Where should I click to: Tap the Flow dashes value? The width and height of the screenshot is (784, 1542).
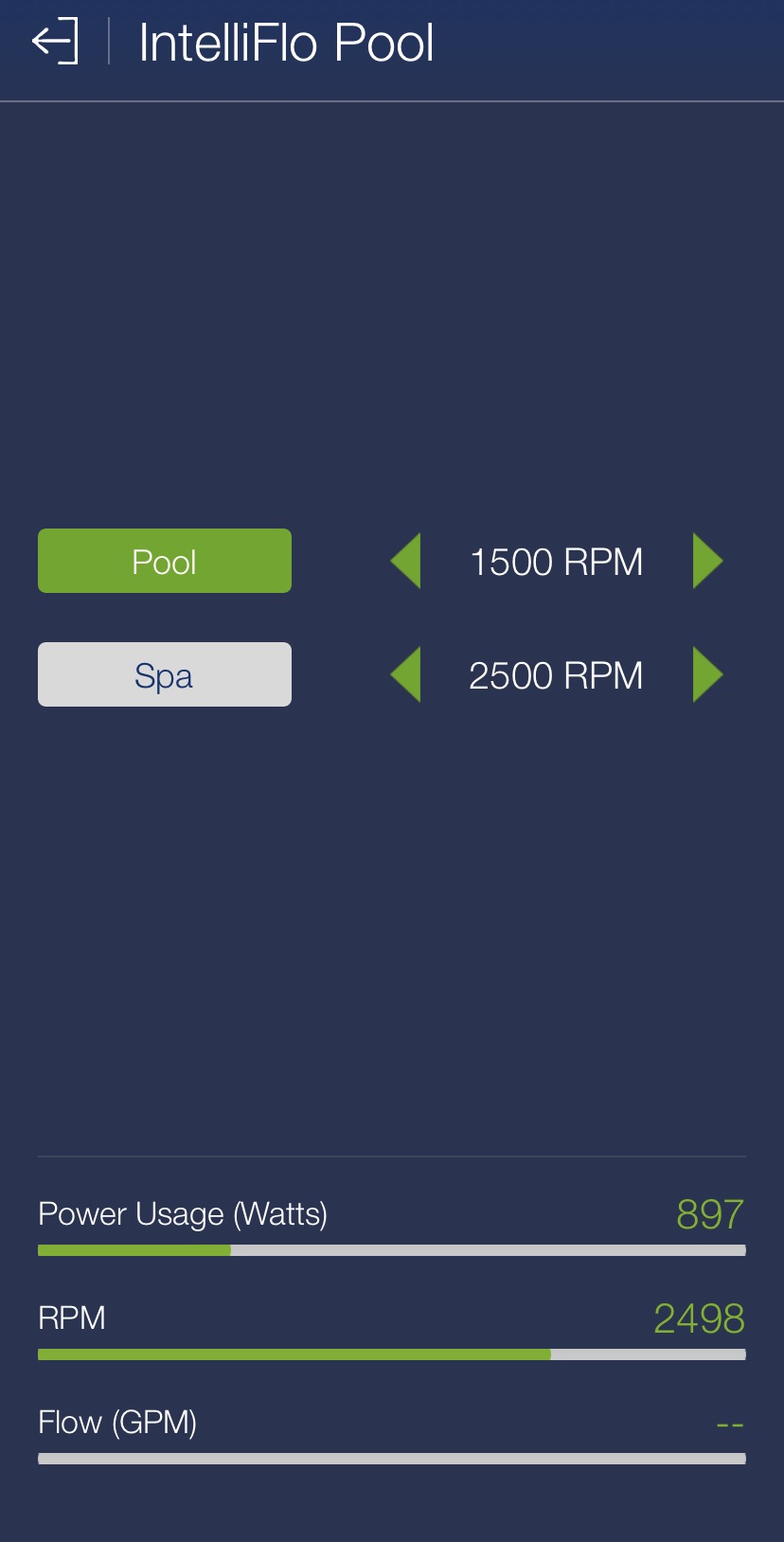[x=730, y=1425]
